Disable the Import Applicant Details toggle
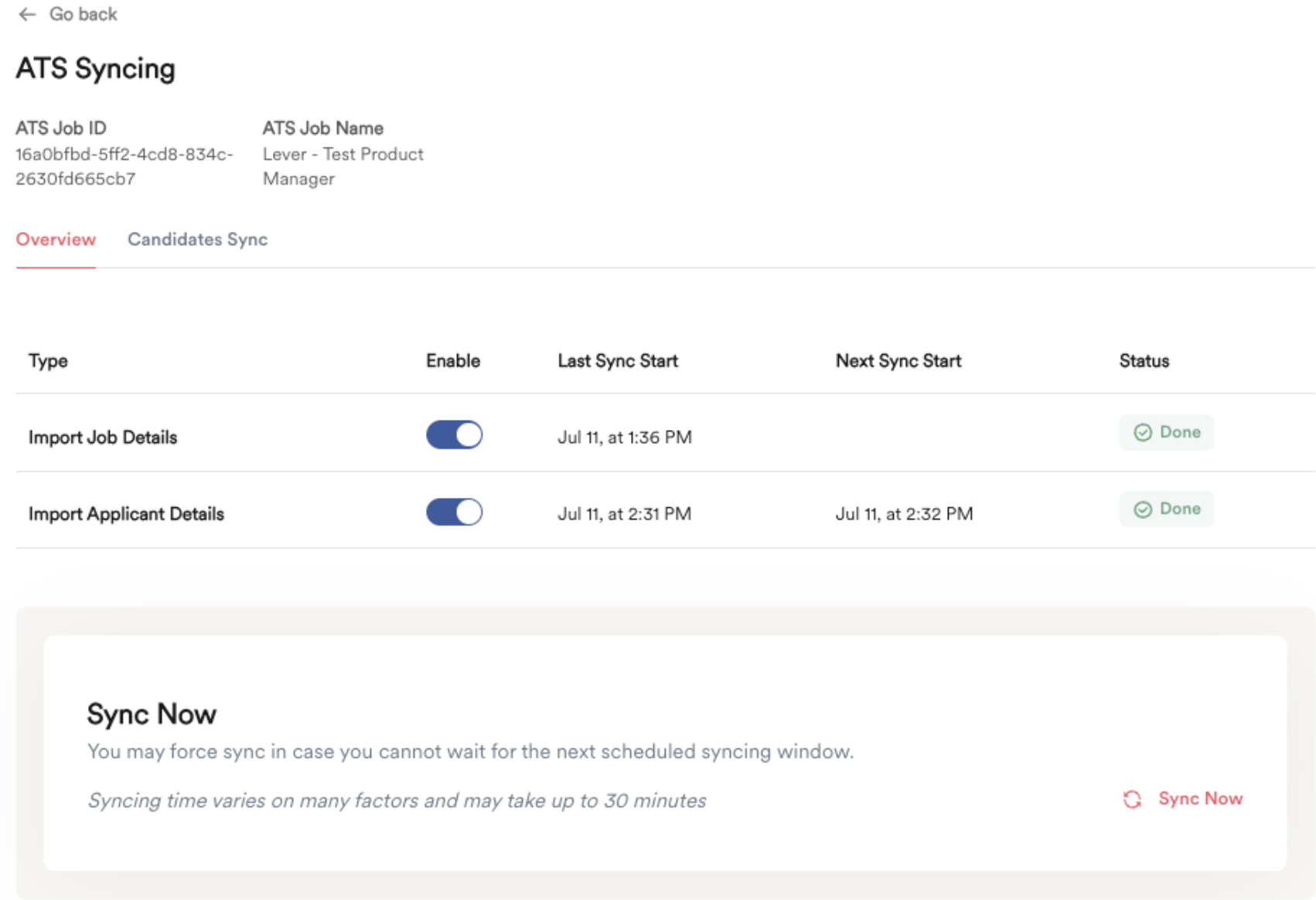The width and height of the screenshot is (1316, 900). coord(454,512)
